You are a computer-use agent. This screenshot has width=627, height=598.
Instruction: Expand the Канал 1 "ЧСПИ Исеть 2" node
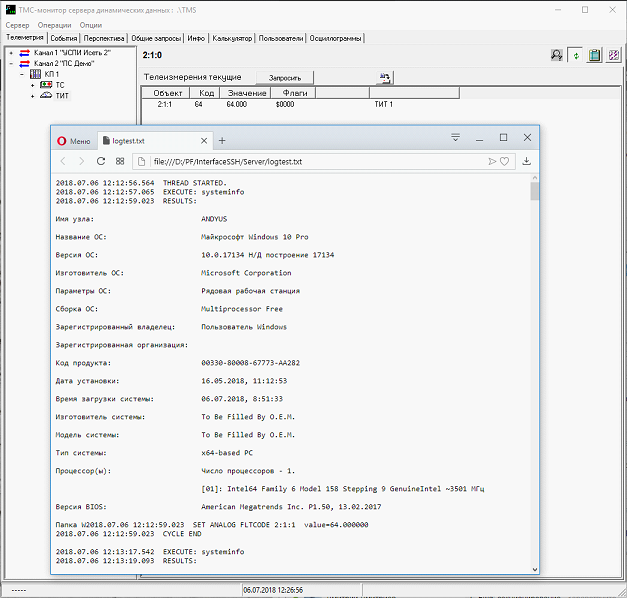[11, 53]
